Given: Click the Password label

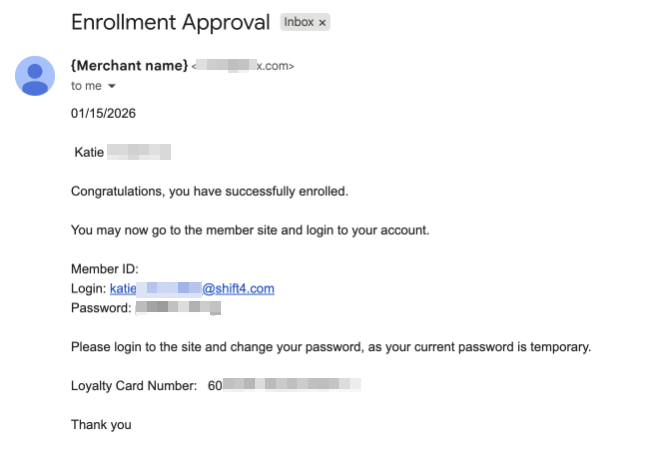Looking at the screenshot, I should (100, 308).
